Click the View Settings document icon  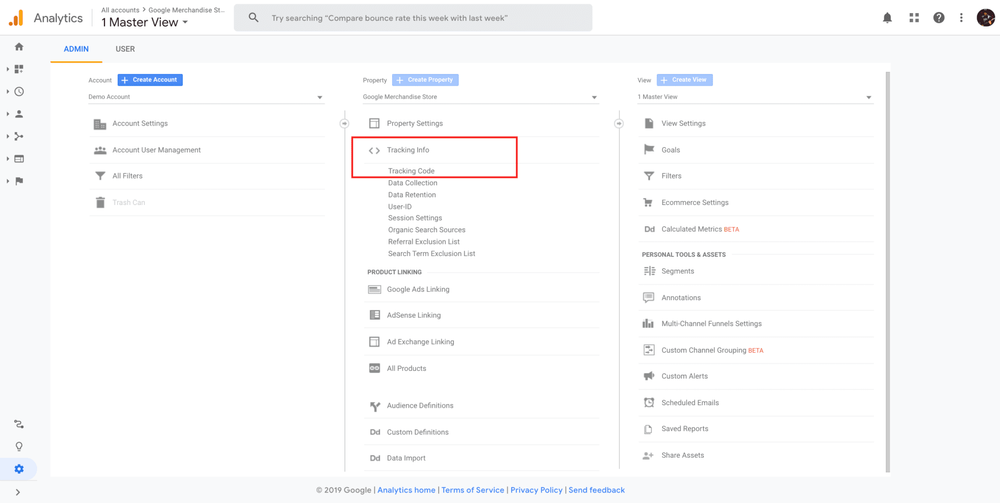tap(649, 124)
